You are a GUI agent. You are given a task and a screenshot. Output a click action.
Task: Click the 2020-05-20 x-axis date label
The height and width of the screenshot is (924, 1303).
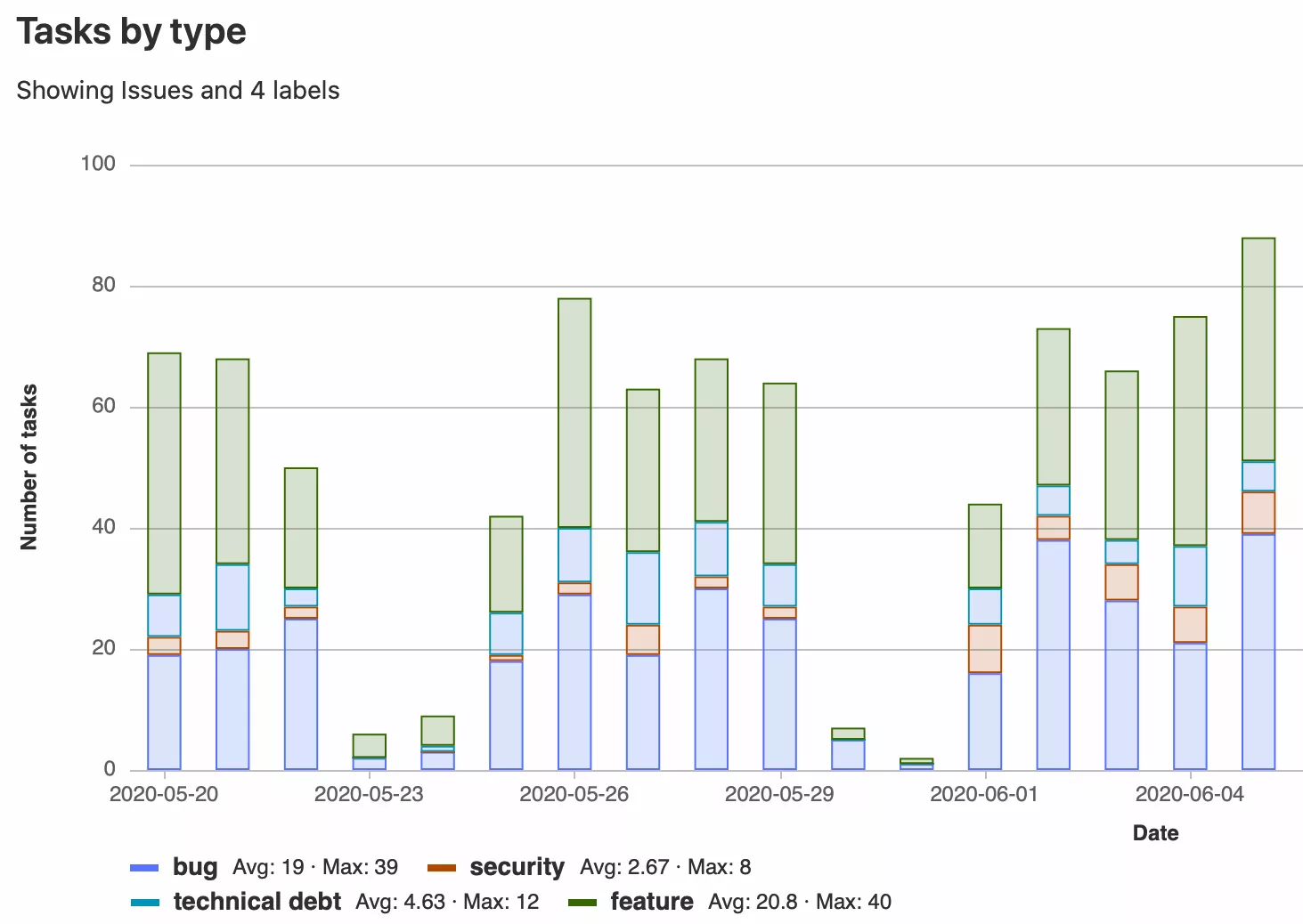164,794
